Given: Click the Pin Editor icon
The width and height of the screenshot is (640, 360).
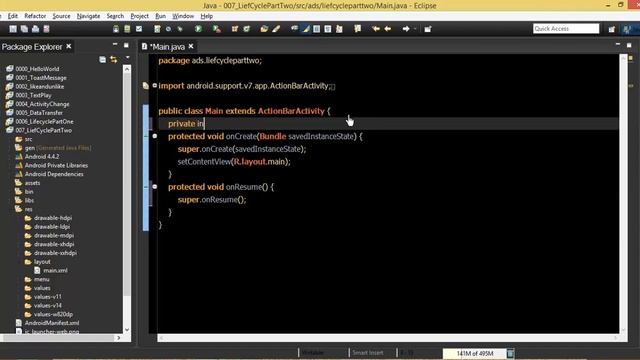Looking at the screenshot, I should tap(428, 29).
